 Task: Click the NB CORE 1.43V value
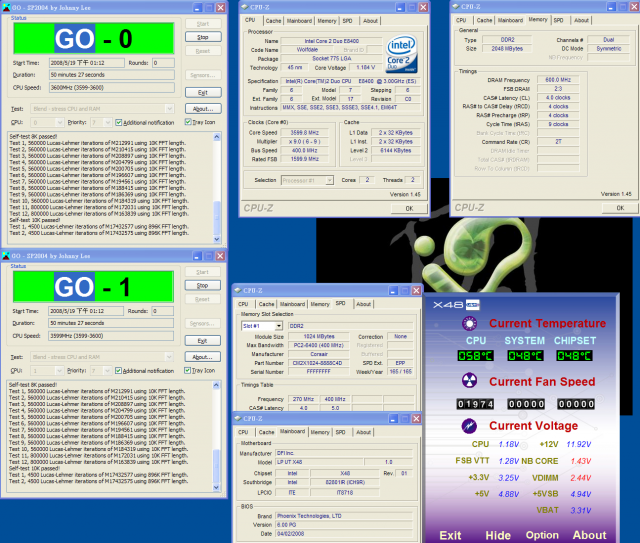(581, 461)
